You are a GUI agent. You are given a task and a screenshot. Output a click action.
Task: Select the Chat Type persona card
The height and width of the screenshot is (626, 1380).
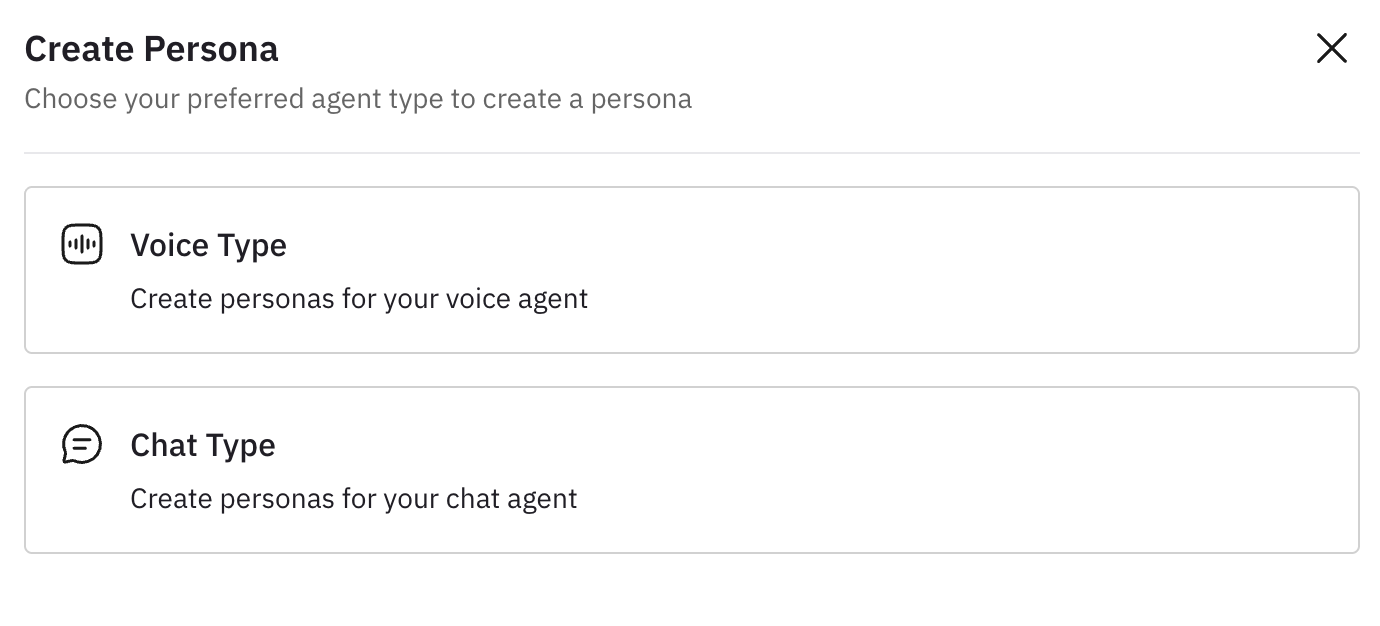click(691, 470)
